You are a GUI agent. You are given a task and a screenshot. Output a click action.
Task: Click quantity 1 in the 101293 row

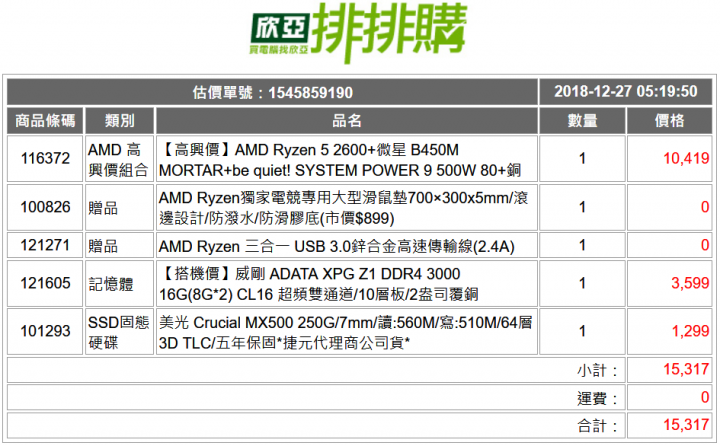click(x=582, y=332)
